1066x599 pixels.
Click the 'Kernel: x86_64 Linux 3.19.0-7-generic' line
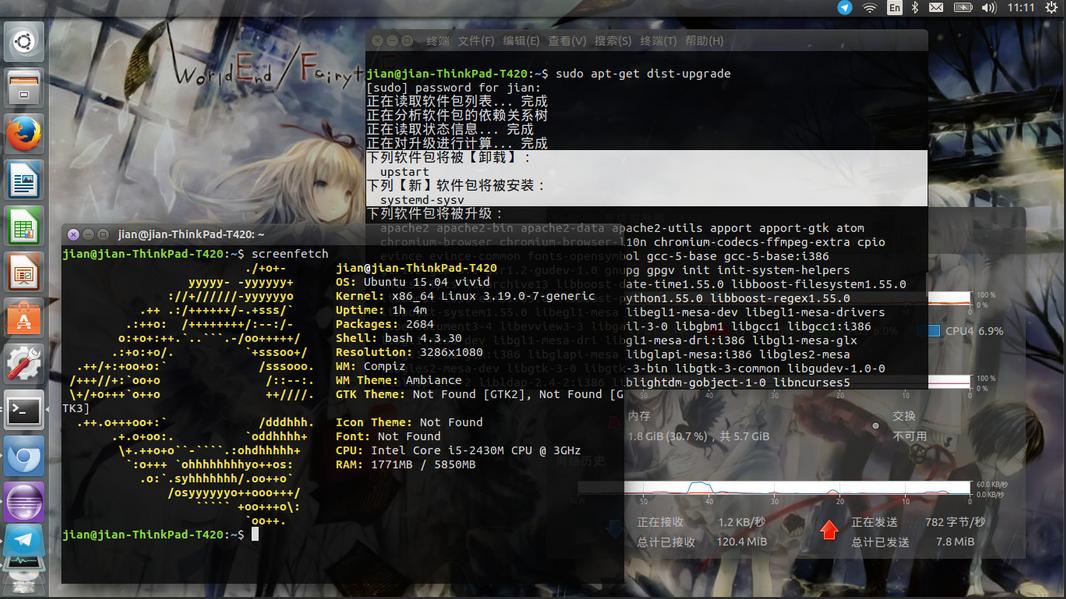click(465, 296)
